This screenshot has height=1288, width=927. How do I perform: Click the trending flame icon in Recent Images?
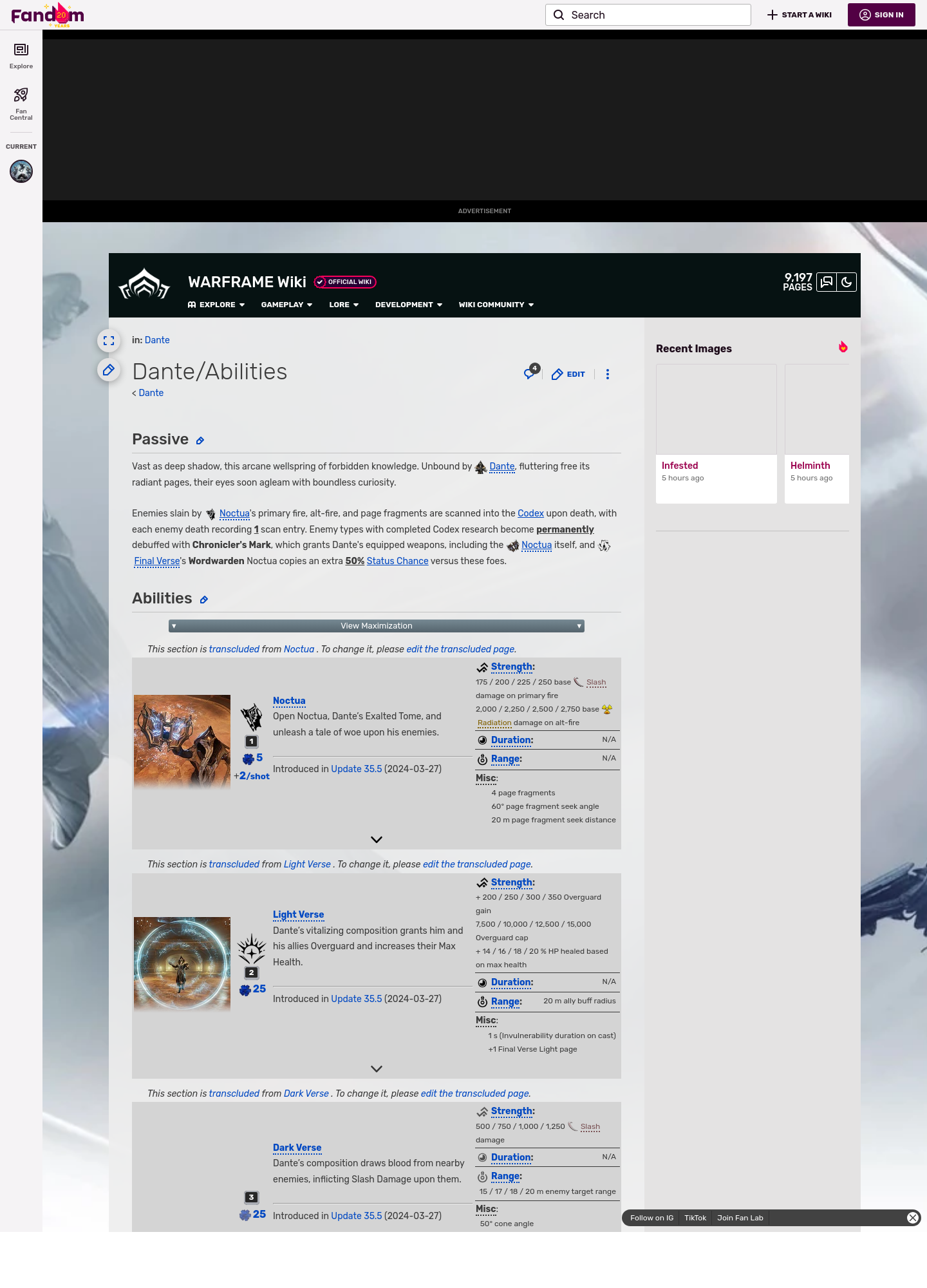tap(843, 347)
